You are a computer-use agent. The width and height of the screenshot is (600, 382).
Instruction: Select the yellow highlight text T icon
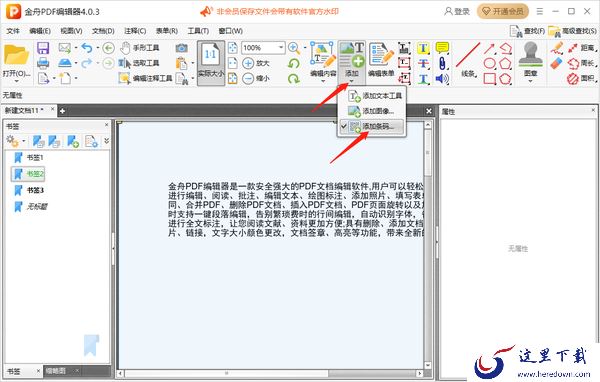click(423, 48)
